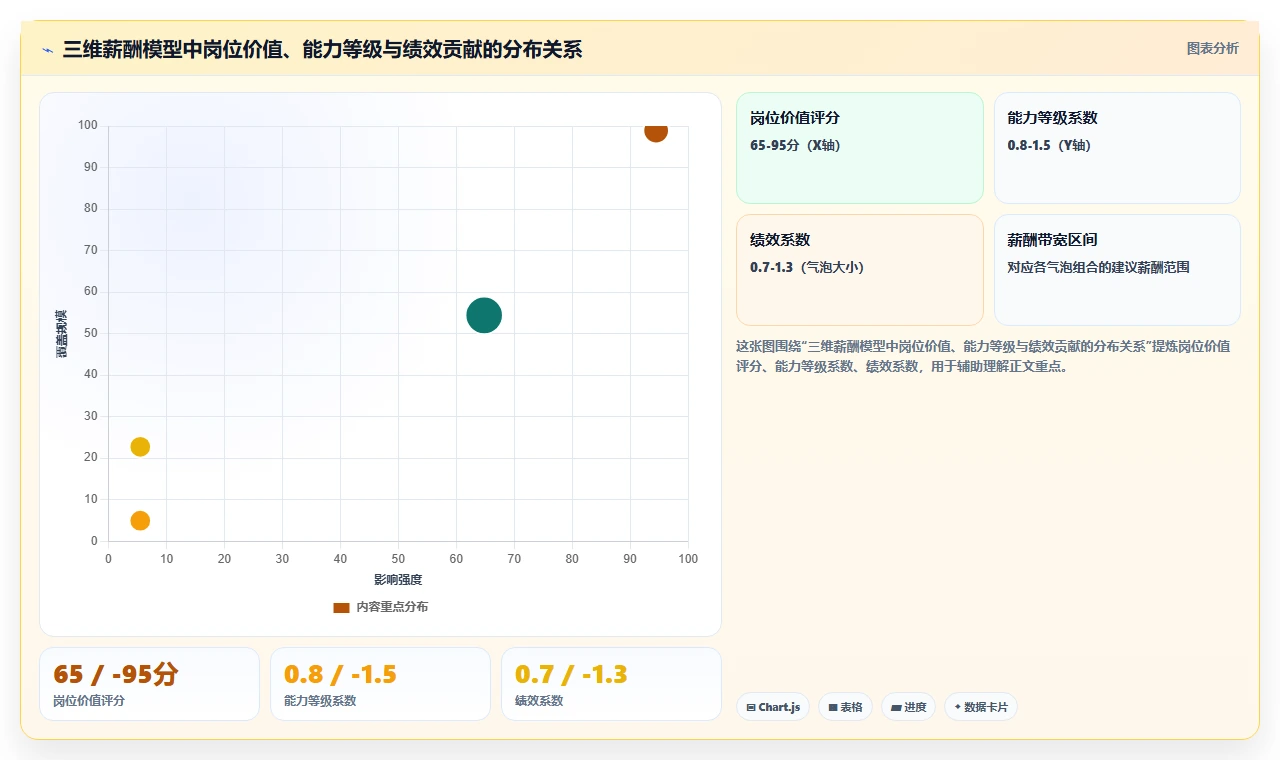Image resolution: width=1280 pixels, height=760 pixels.
Task: Click the 表格 tag chip
Action: tap(845, 707)
